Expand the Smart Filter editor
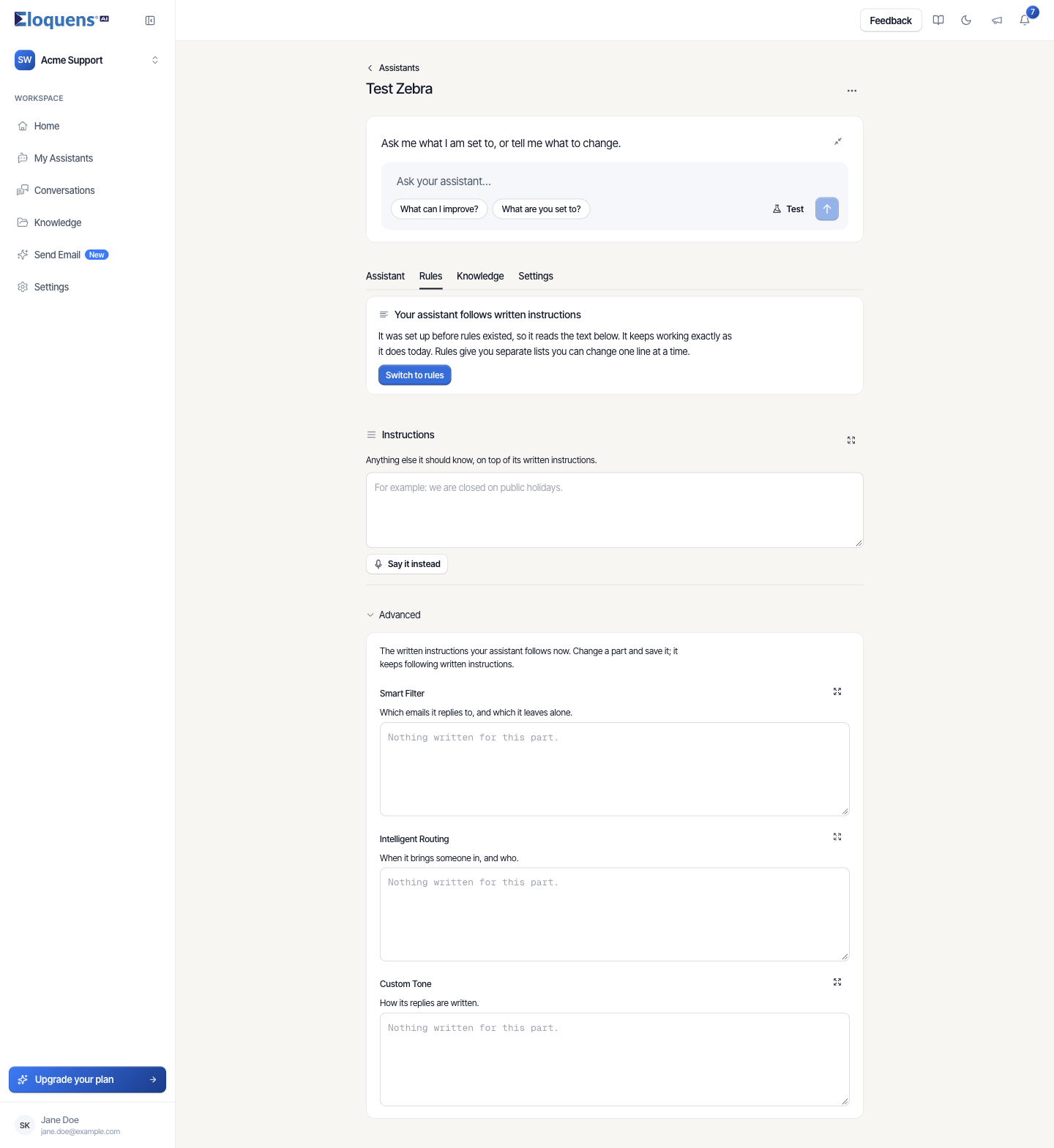Screen dimensions: 1054x1148 point(837,691)
